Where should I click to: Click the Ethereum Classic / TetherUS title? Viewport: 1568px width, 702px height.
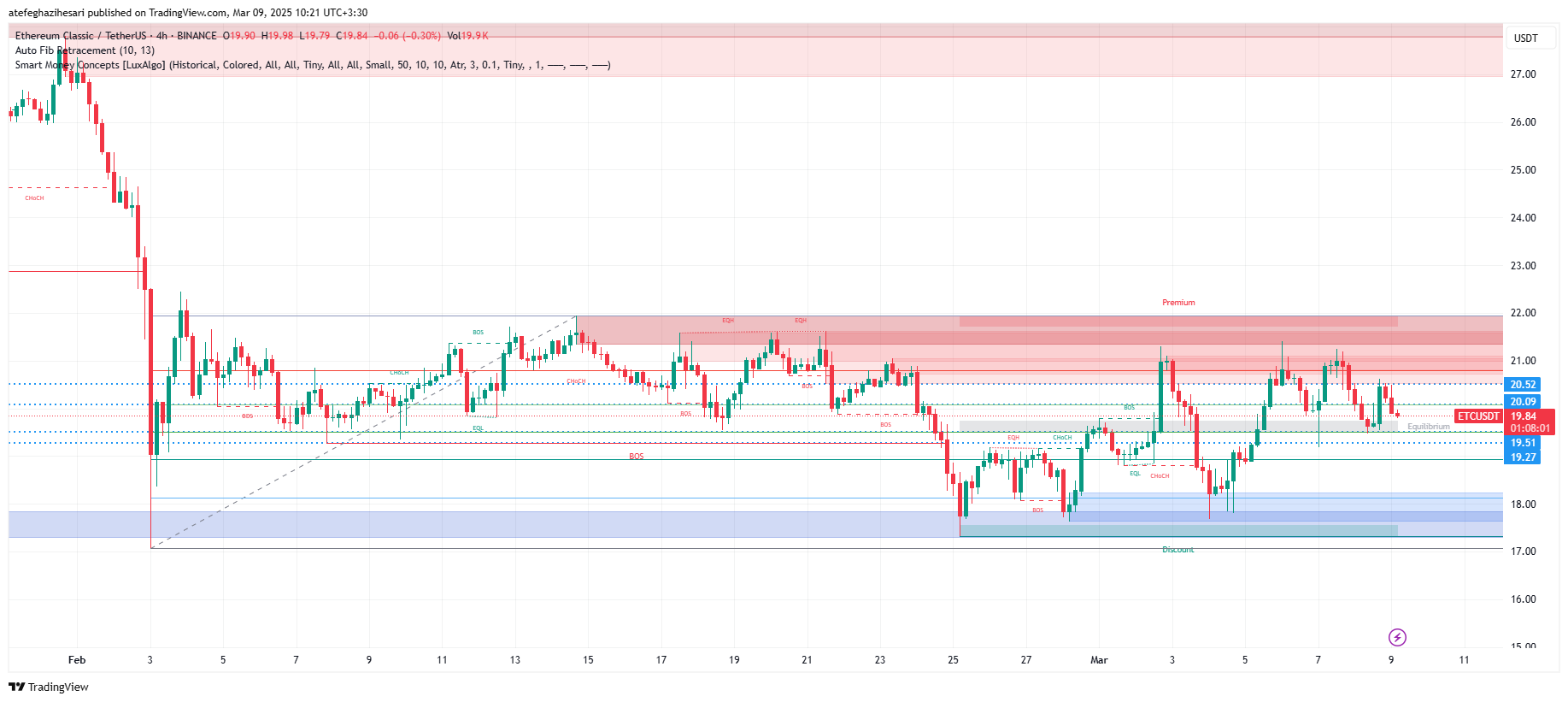[x=81, y=36]
